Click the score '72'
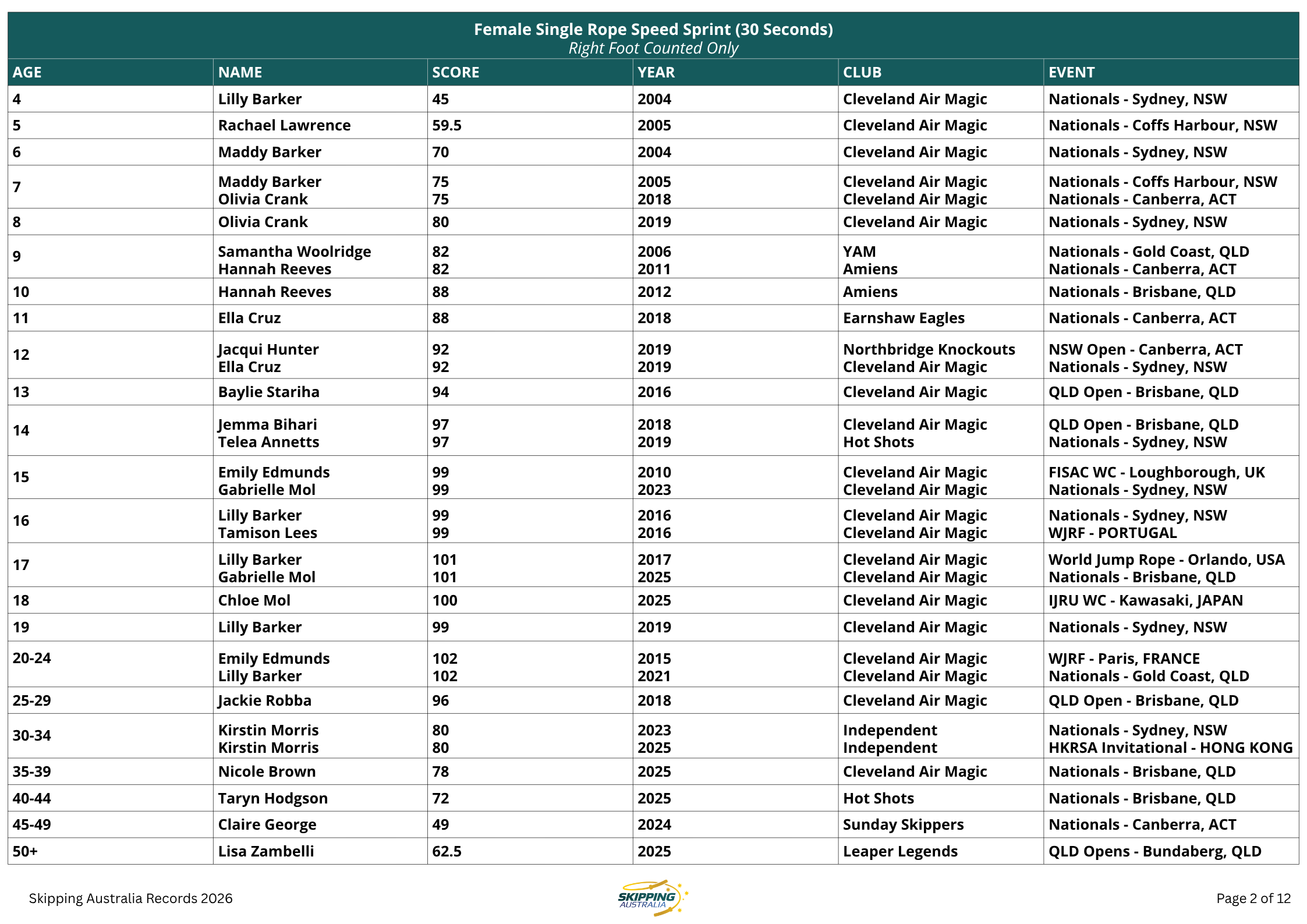The image size is (1307, 924). coord(440,798)
